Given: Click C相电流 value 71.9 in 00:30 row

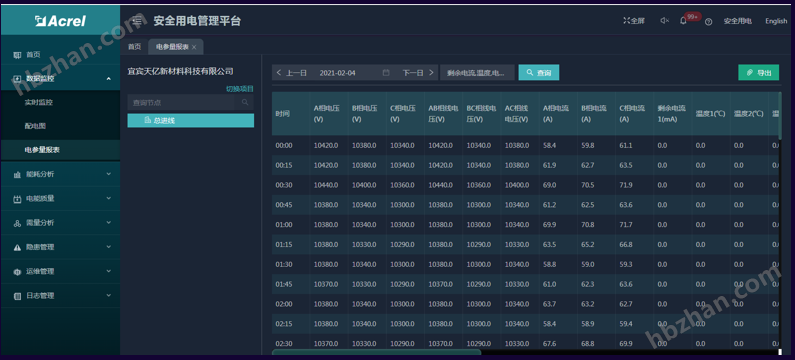Looking at the screenshot, I should pyautogui.click(x=626, y=185).
